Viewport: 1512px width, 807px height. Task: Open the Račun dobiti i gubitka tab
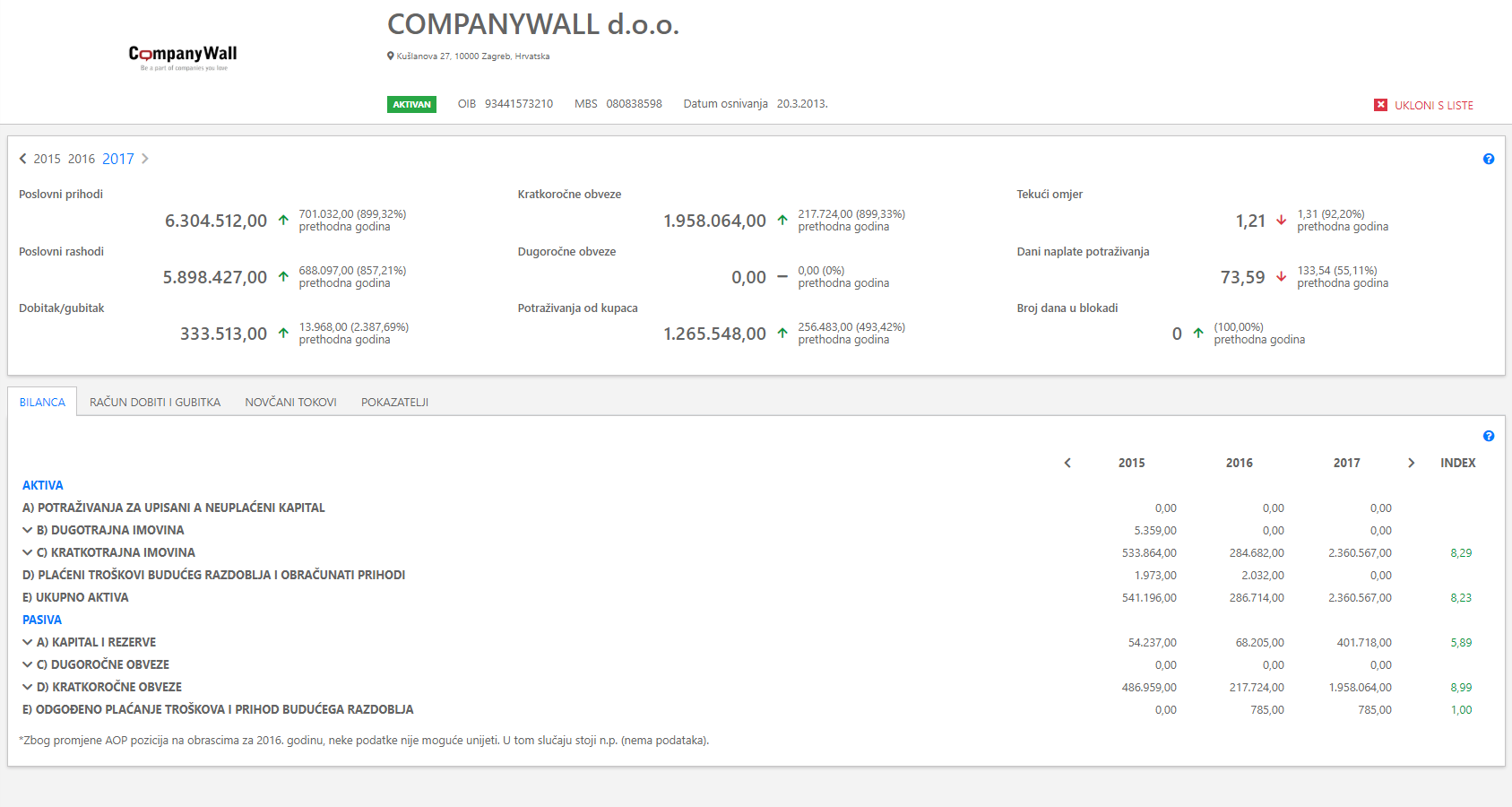pos(155,402)
